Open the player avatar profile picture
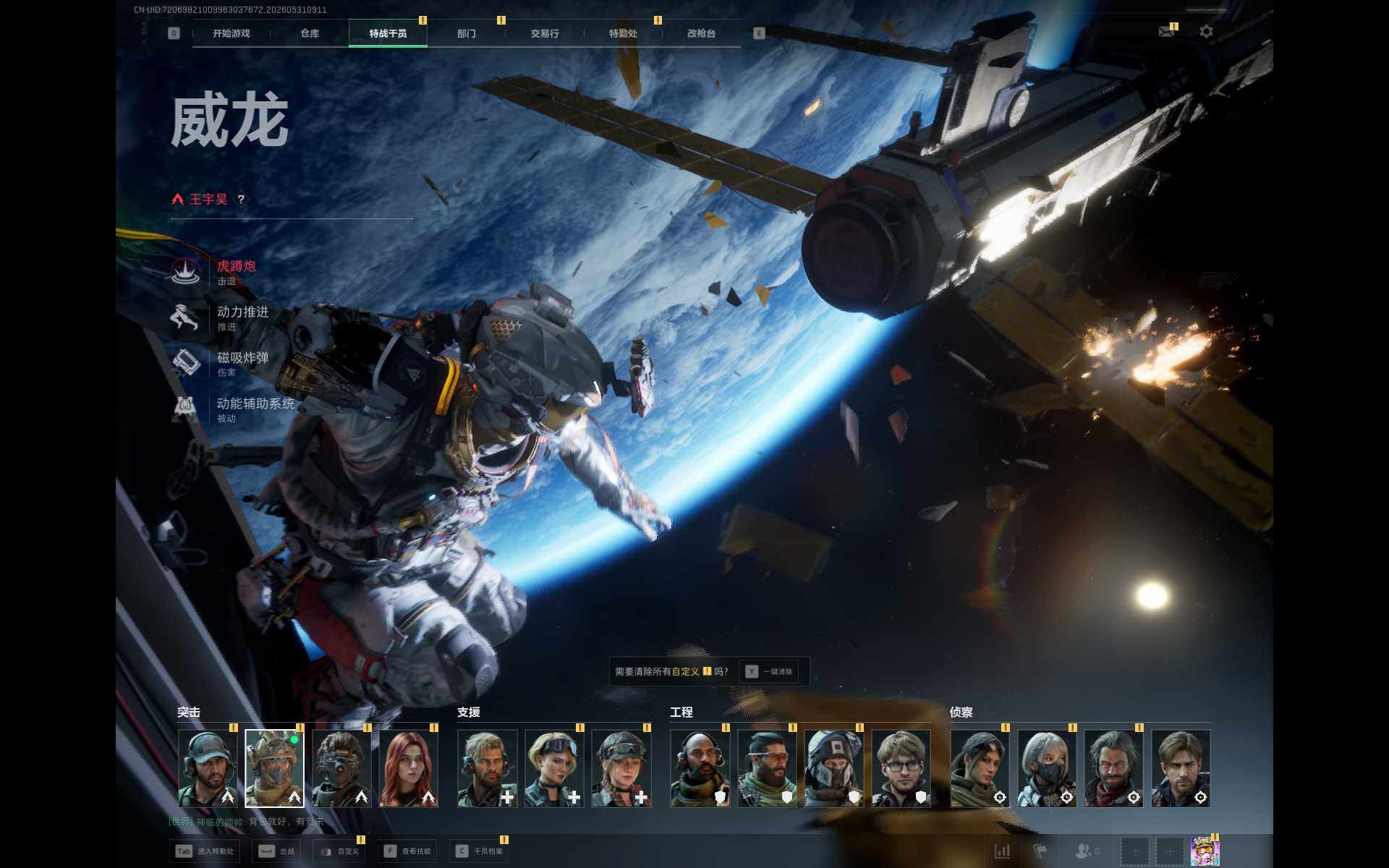1389x868 pixels. 1205,851
